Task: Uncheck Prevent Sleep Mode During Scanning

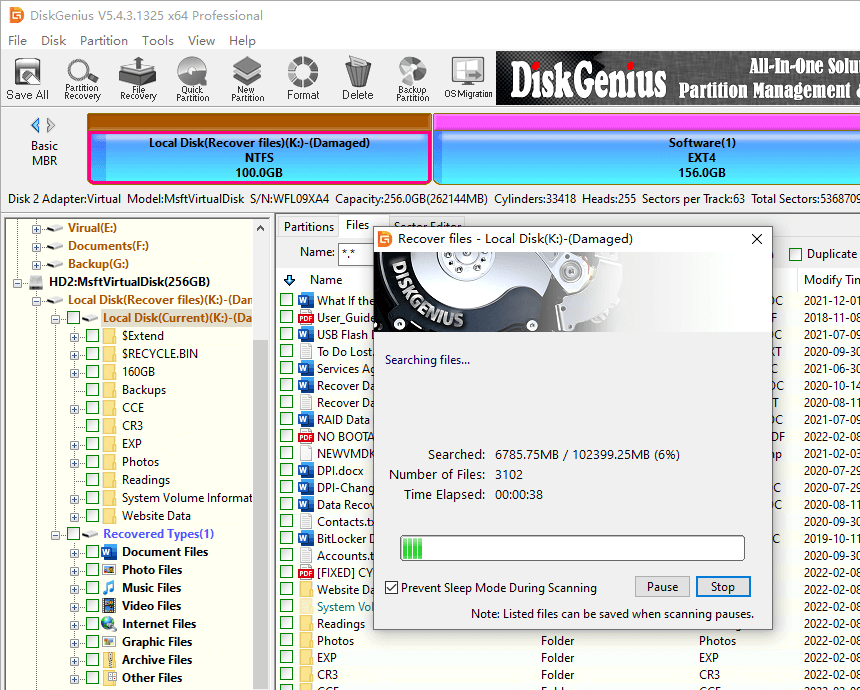Action: click(x=392, y=588)
